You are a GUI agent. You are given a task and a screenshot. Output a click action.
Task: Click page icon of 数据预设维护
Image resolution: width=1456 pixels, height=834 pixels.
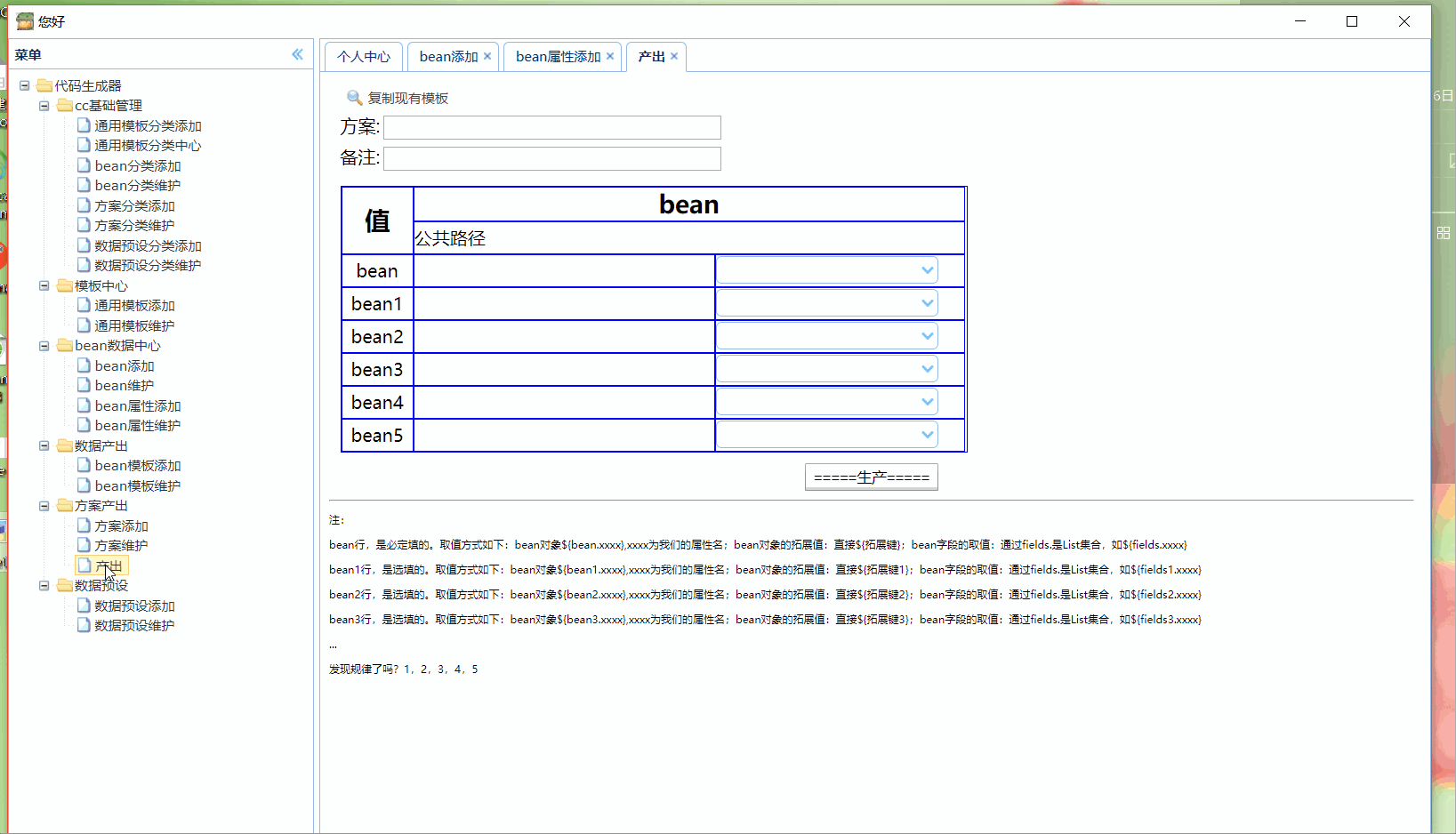coord(84,625)
